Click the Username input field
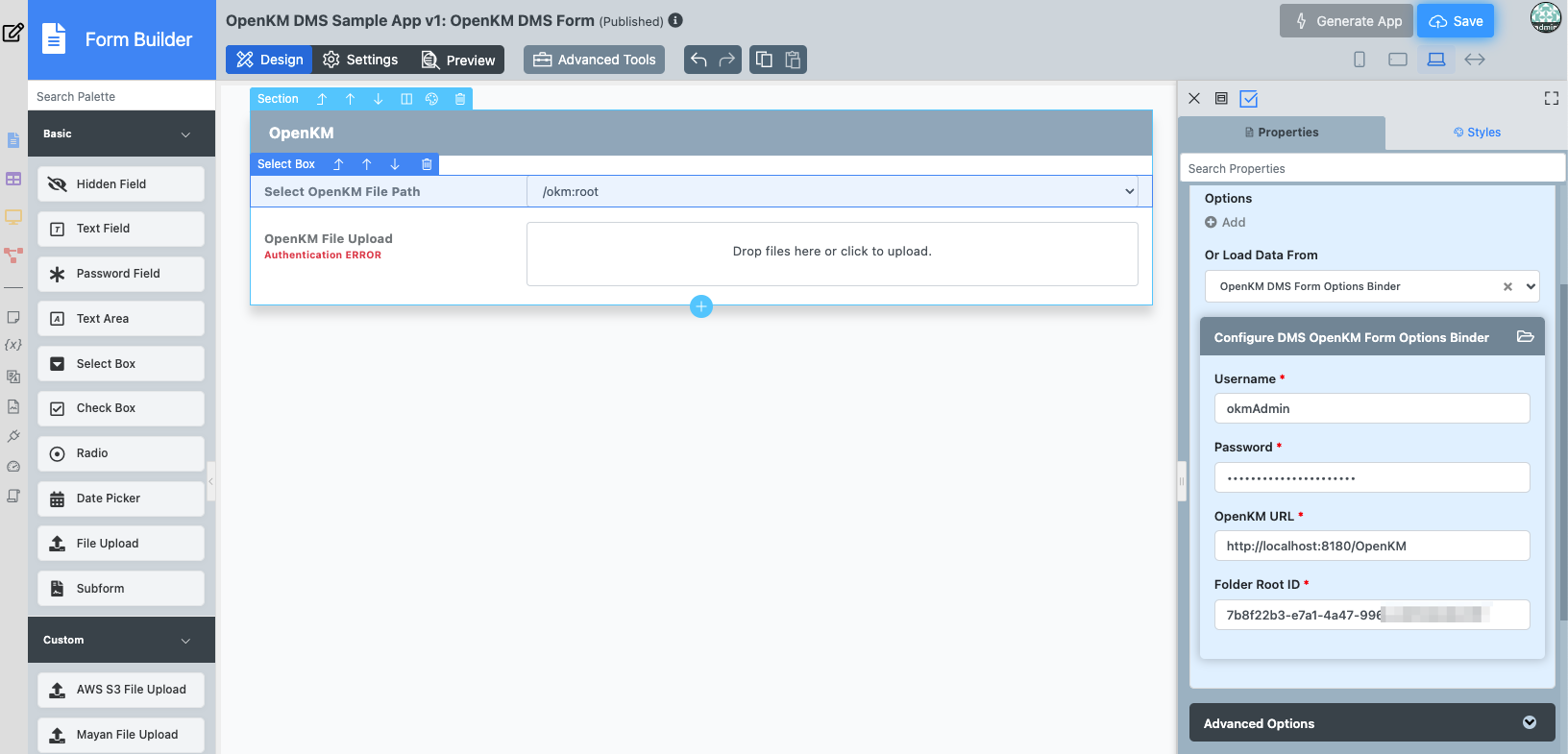Viewport: 1568px width, 754px height. click(1372, 408)
